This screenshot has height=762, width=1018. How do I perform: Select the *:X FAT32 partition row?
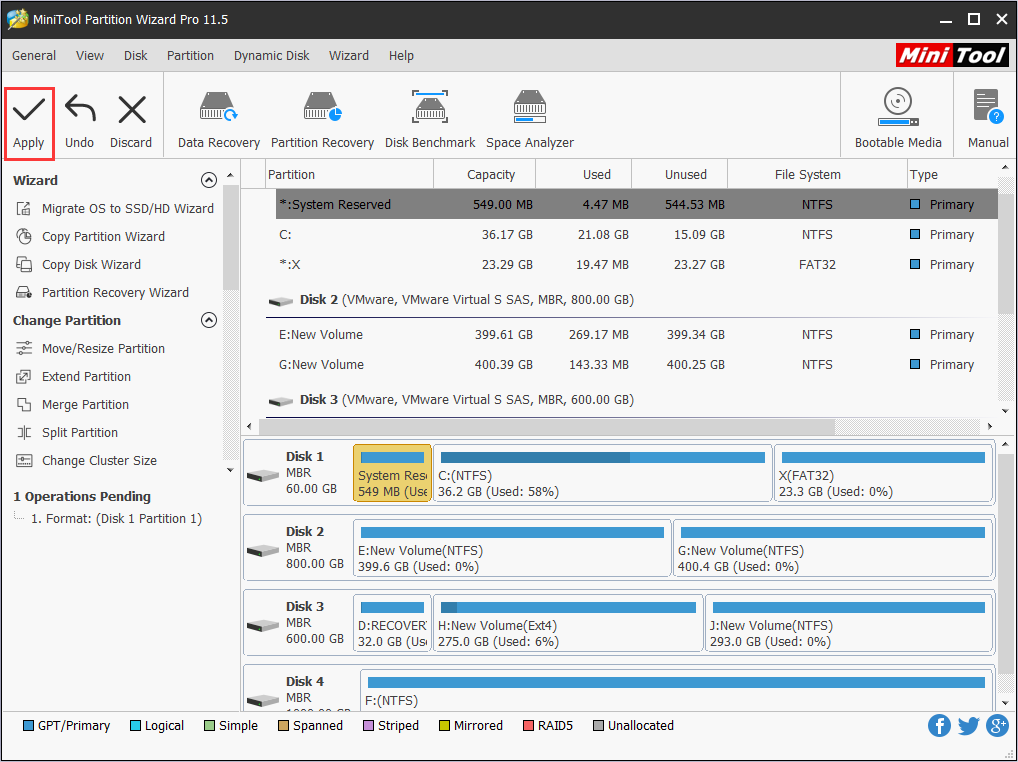[636, 264]
